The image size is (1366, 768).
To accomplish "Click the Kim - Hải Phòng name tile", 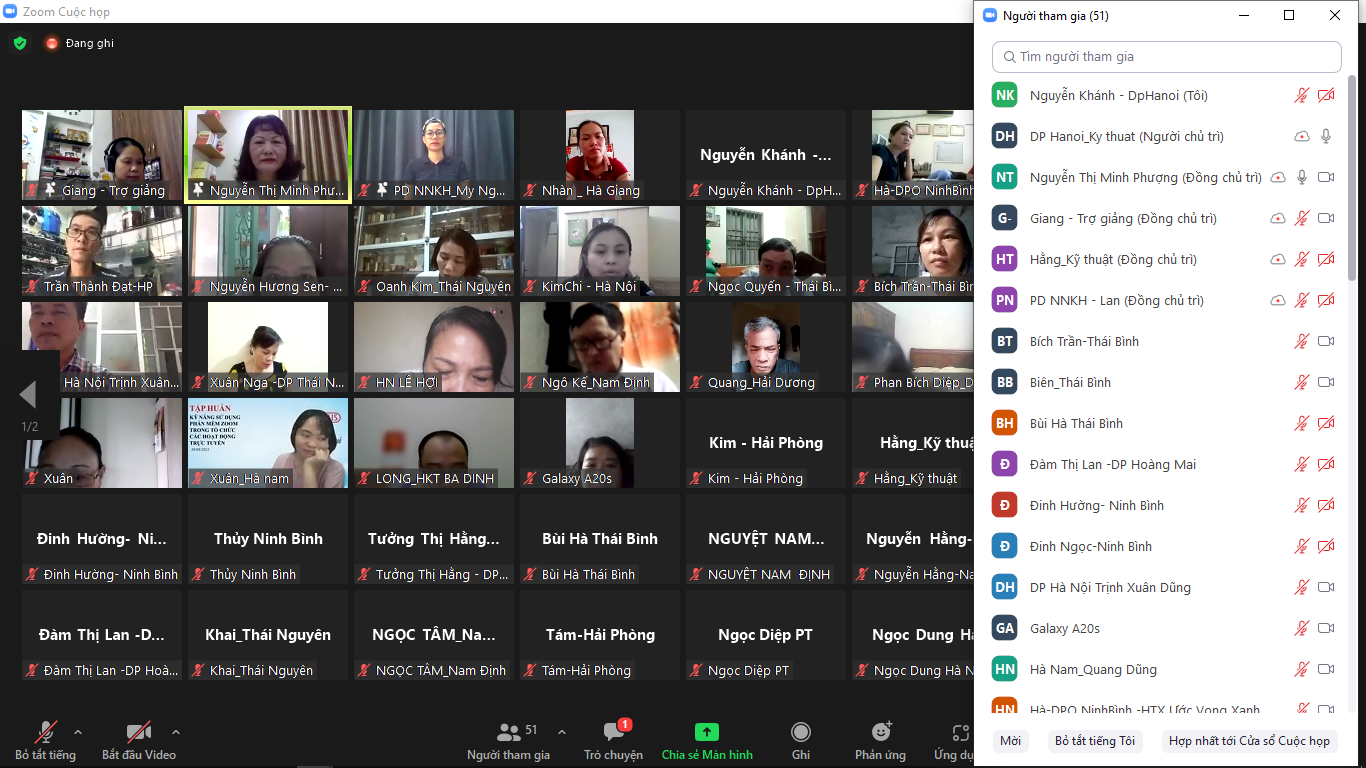I will tap(766, 443).
